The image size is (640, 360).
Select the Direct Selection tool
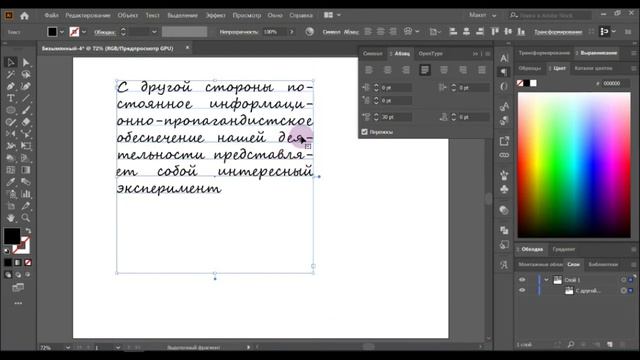(x=26, y=62)
